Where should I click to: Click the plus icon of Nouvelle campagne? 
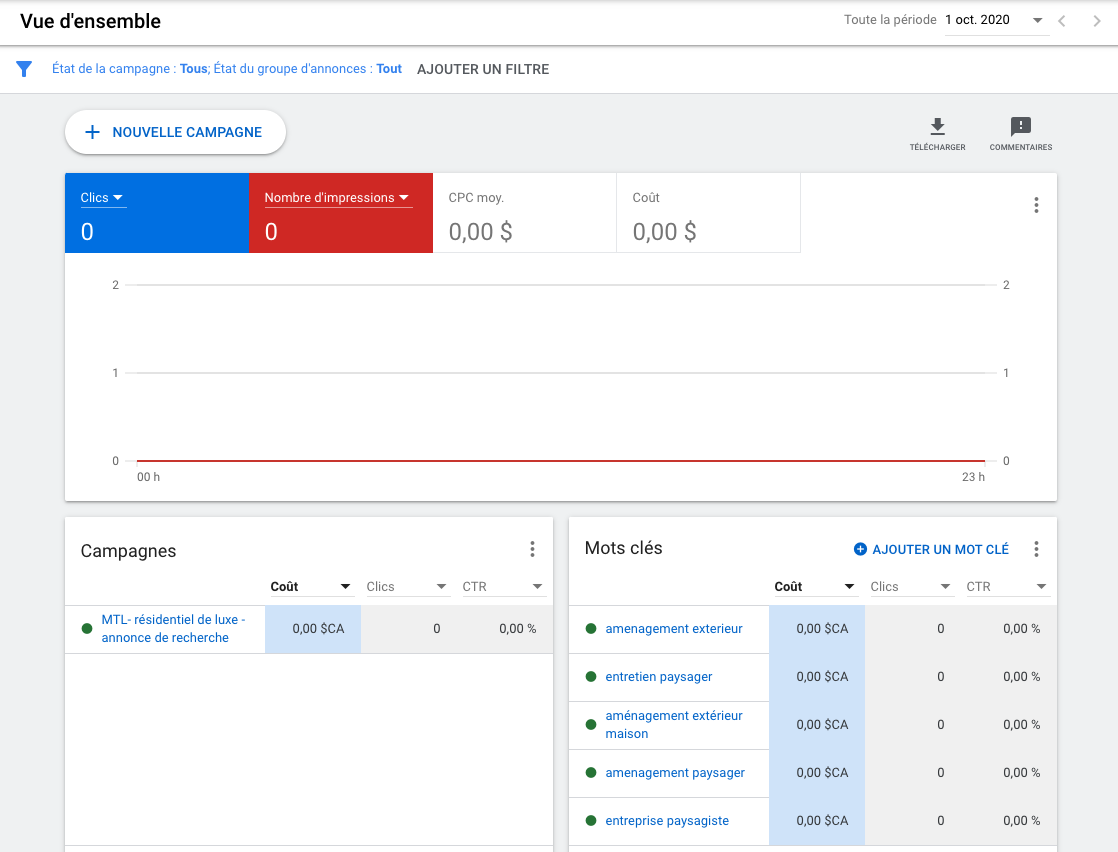(x=93, y=132)
